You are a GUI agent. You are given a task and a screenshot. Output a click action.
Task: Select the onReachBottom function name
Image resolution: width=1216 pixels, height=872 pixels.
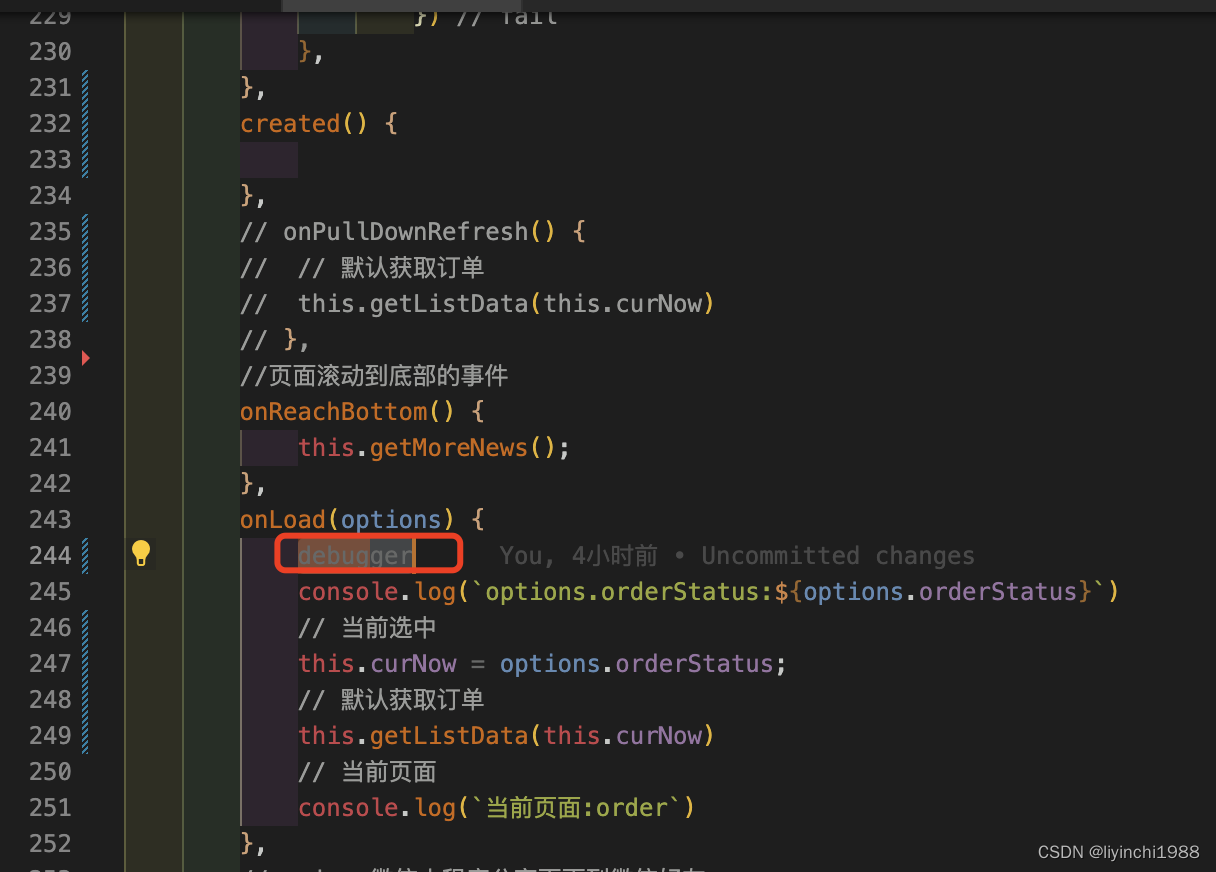[333, 411]
